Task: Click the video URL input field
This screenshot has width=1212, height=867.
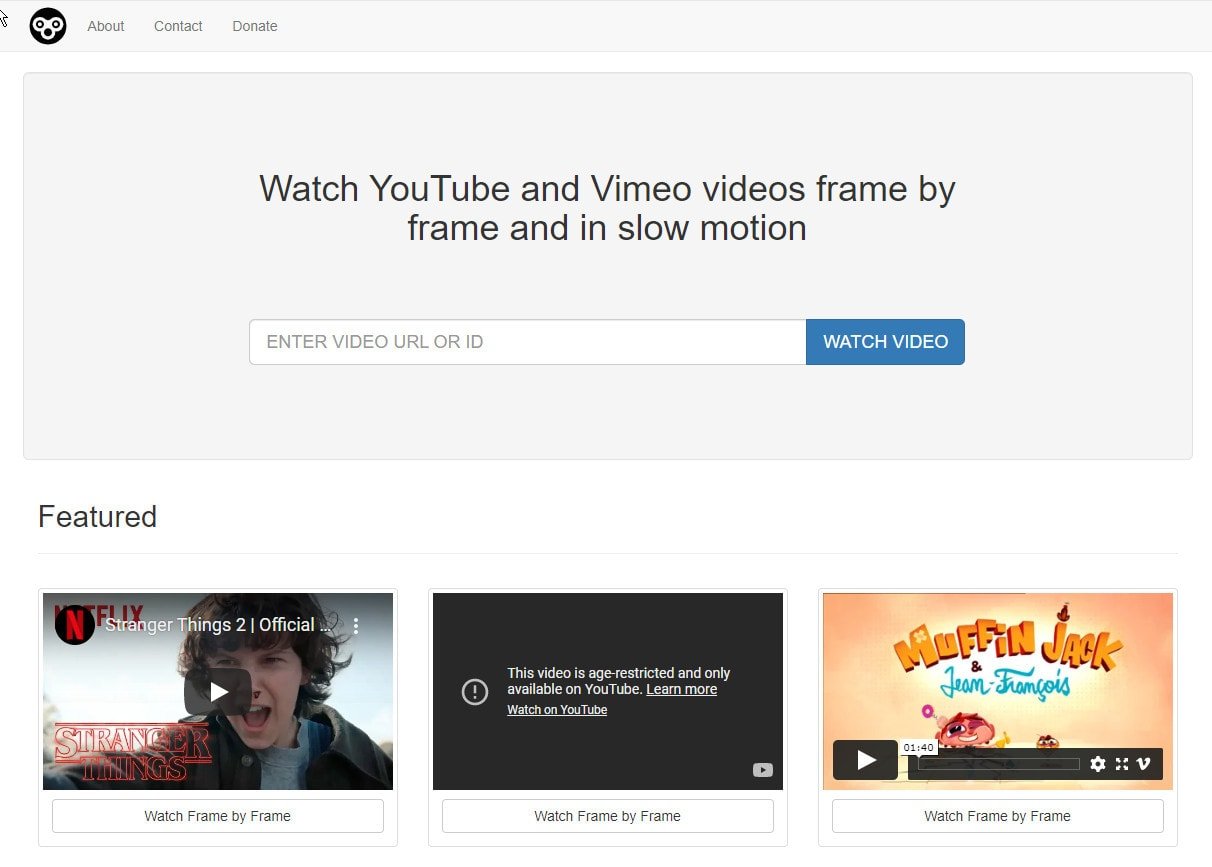Action: [527, 341]
